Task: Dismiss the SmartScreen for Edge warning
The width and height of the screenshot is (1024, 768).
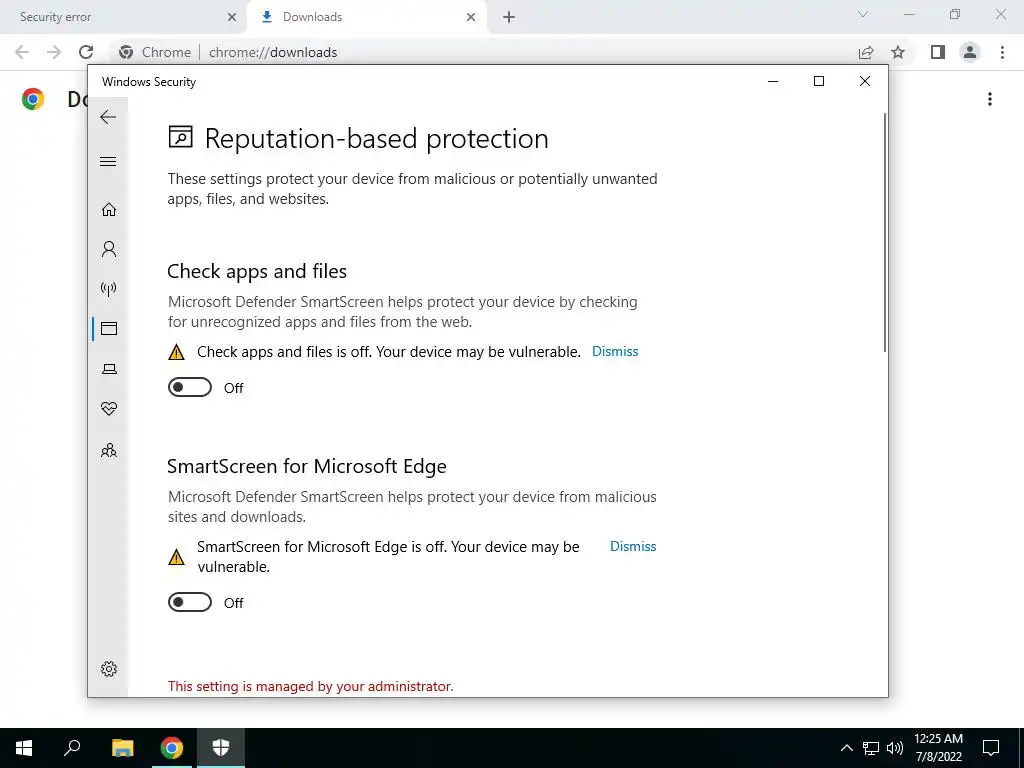Action: 633,547
